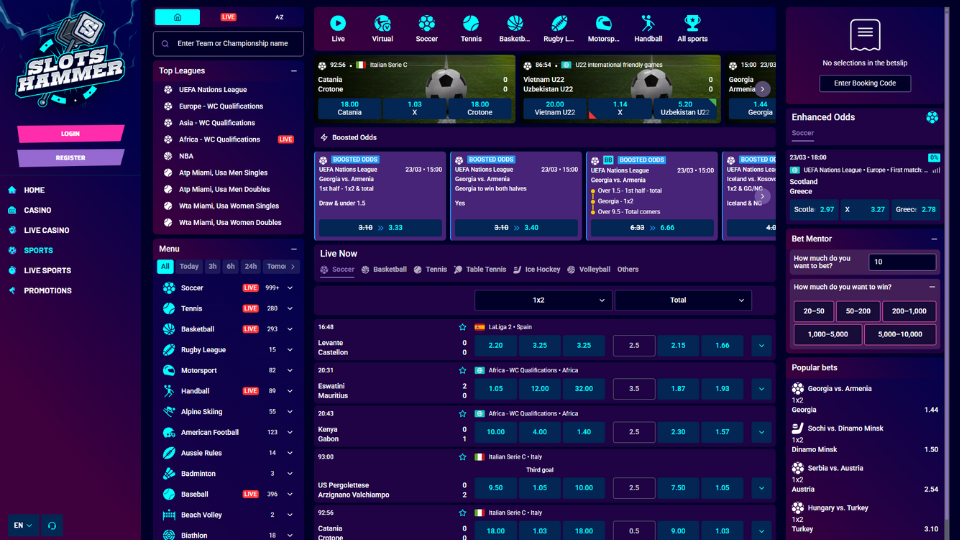This screenshot has width=960, height=540.
Task: Click the REGISTER button
Action: pyautogui.click(x=70, y=158)
